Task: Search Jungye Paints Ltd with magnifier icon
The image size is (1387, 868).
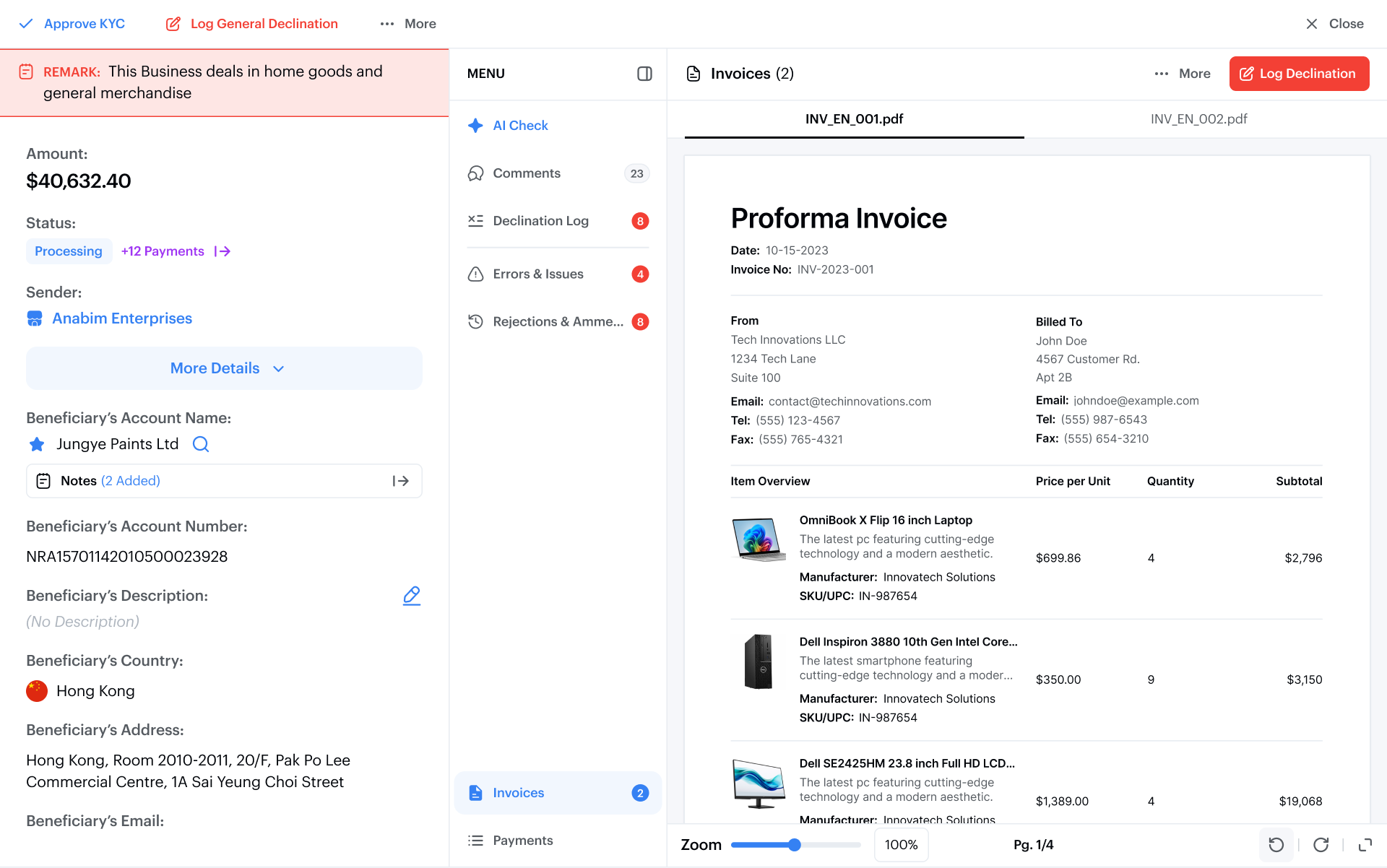Action: [x=201, y=444]
